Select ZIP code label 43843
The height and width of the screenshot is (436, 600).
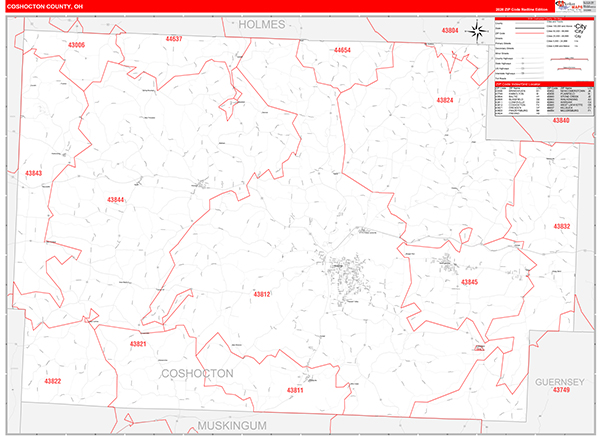[x=33, y=173]
